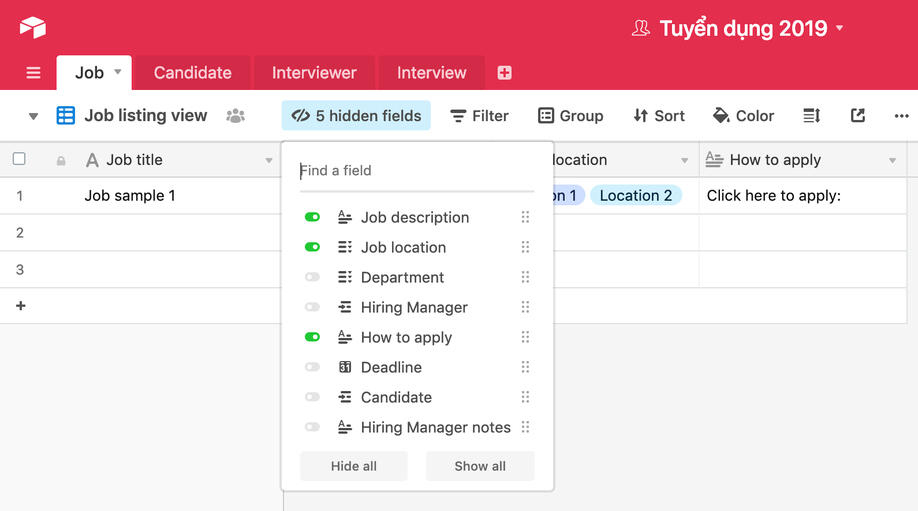Open the hamburger tables list menu
Image resolution: width=918 pixels, height=511 pixels.
(x=33, y=73)
